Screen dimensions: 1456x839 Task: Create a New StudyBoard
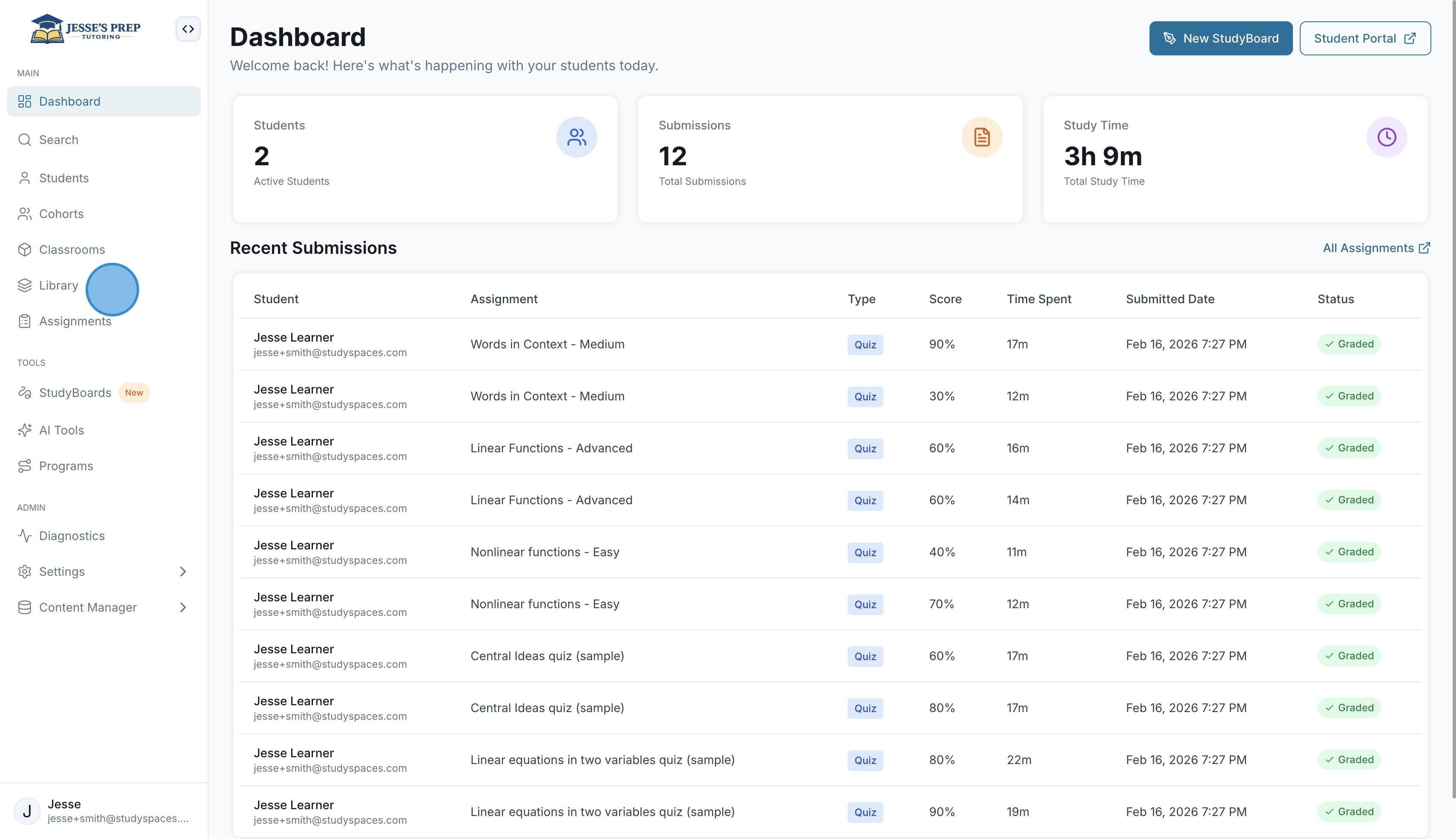[1221, 39]
